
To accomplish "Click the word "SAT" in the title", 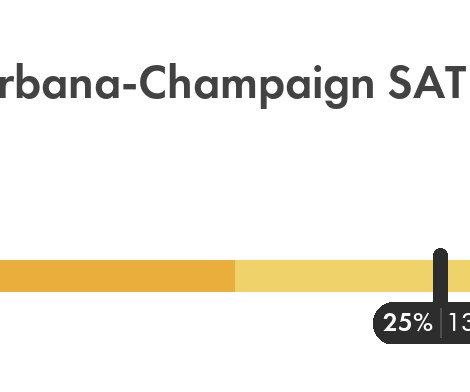I will coord(427,83).
